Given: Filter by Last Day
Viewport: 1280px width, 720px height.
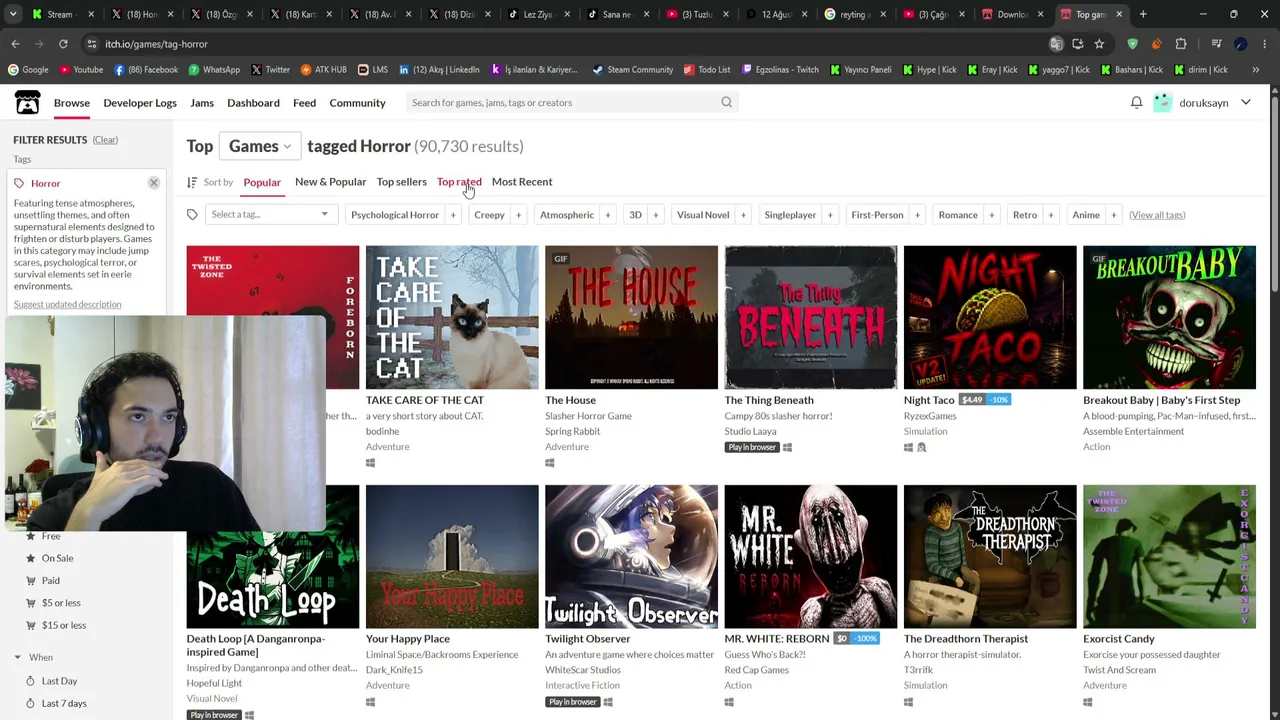Looking at the screenshot, I should pos(60,681).
